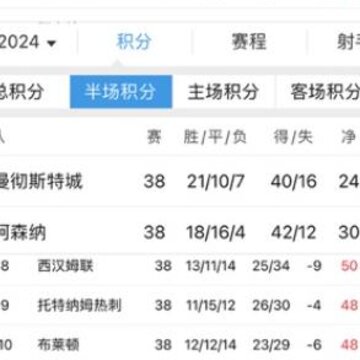Open the 2024 season dropdown
The width and height of the screenshot is (360, 360).
click(x=28, y=42)
